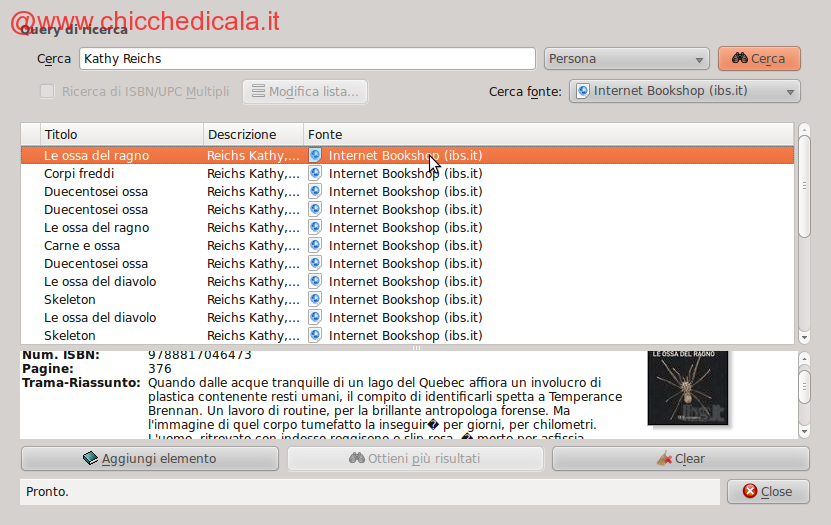Click the globe icon in Cerca fonte combo
The height and width of the screenshot is (525, 831).
pyautogui.click(x=584, y=92)
